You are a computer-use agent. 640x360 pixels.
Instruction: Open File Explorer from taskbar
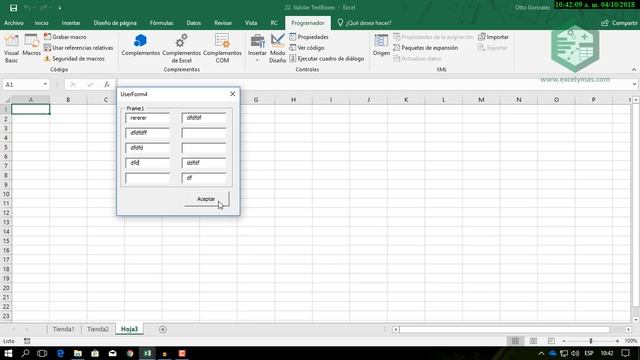click(78, 353)
